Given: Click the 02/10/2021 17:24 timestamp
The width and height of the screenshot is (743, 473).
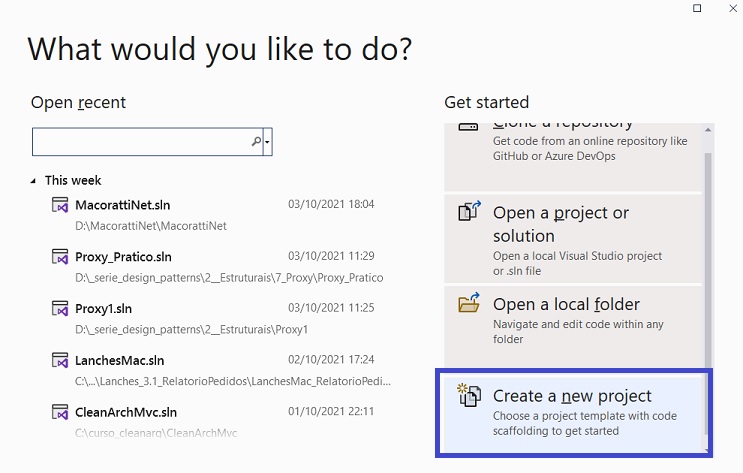Looking at the screenshot, I should click(x=331, y=359).
